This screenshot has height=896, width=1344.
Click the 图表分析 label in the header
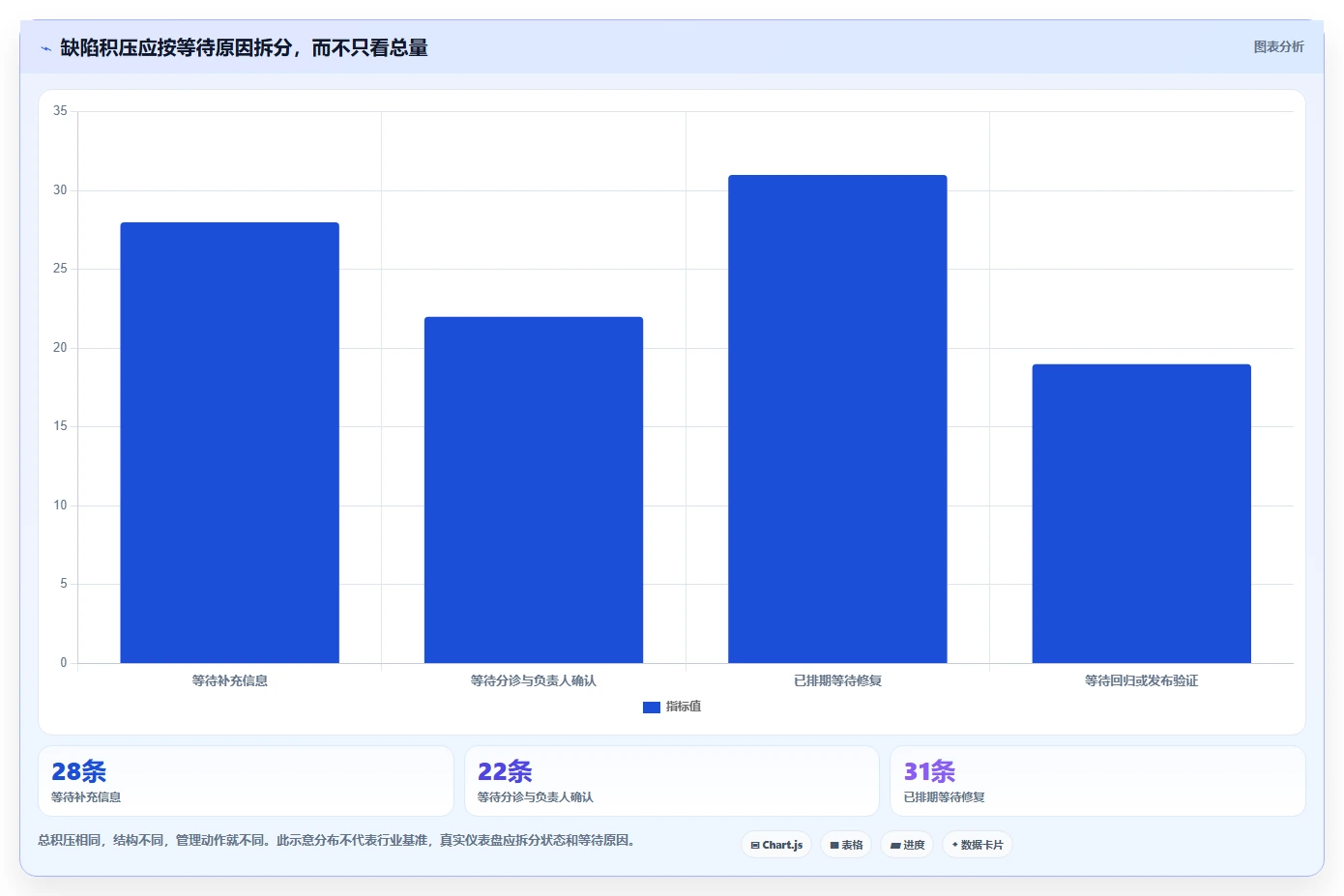click(x=1278, y=46)
